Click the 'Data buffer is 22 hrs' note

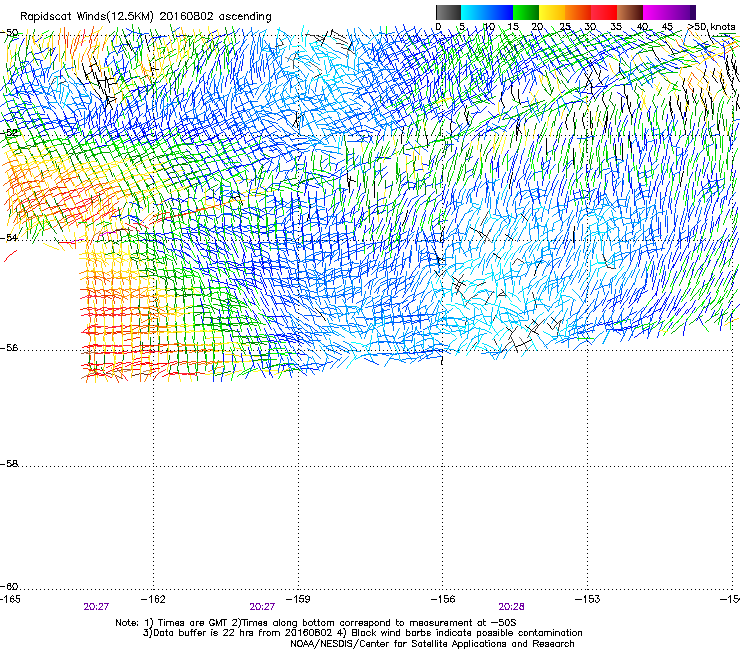tap(362, 633)
